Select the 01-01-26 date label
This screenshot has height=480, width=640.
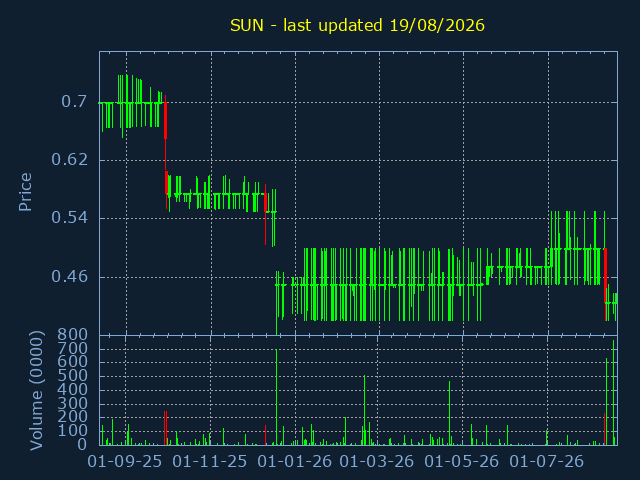[x=295, y=462]
